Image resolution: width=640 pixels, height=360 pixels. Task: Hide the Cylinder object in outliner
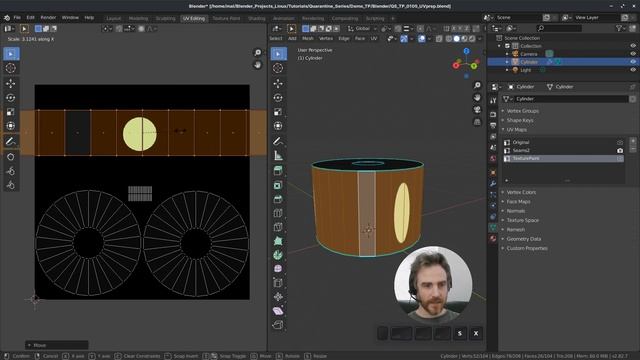(x=633, y=62)
